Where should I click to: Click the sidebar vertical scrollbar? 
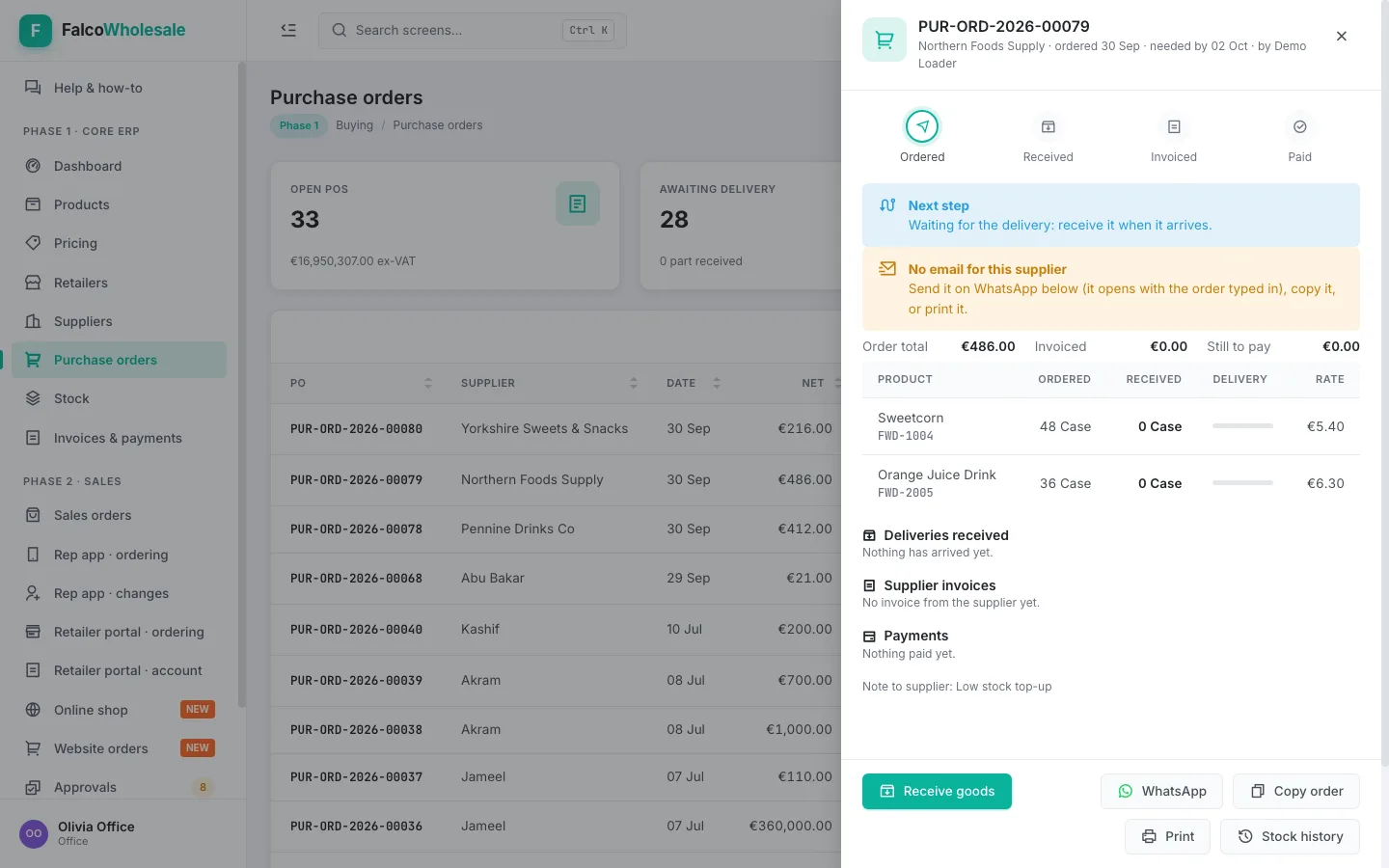242,386
